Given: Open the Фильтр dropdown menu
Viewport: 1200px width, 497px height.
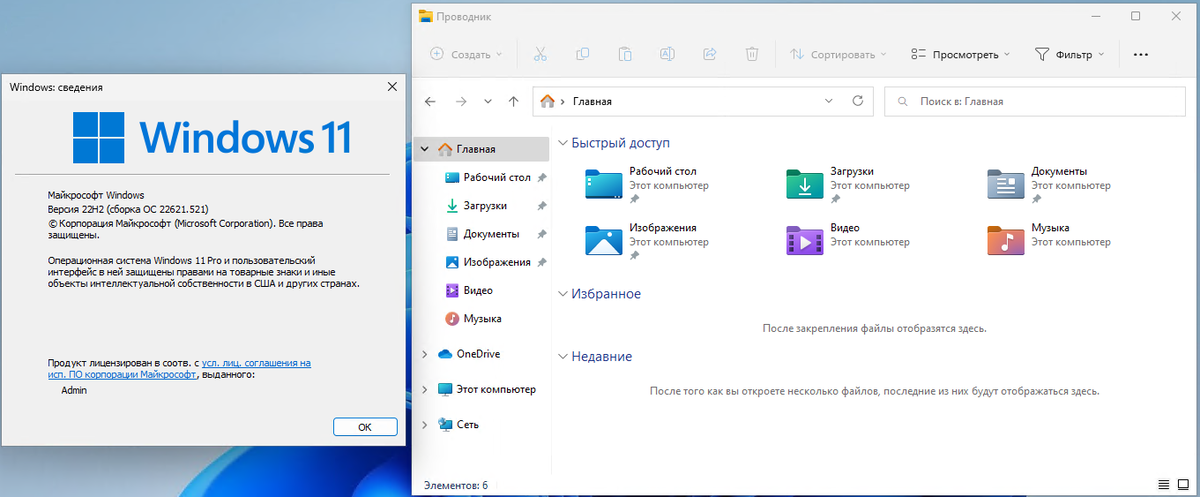Looking at the screenshot, I should (x=1069, y=54).
